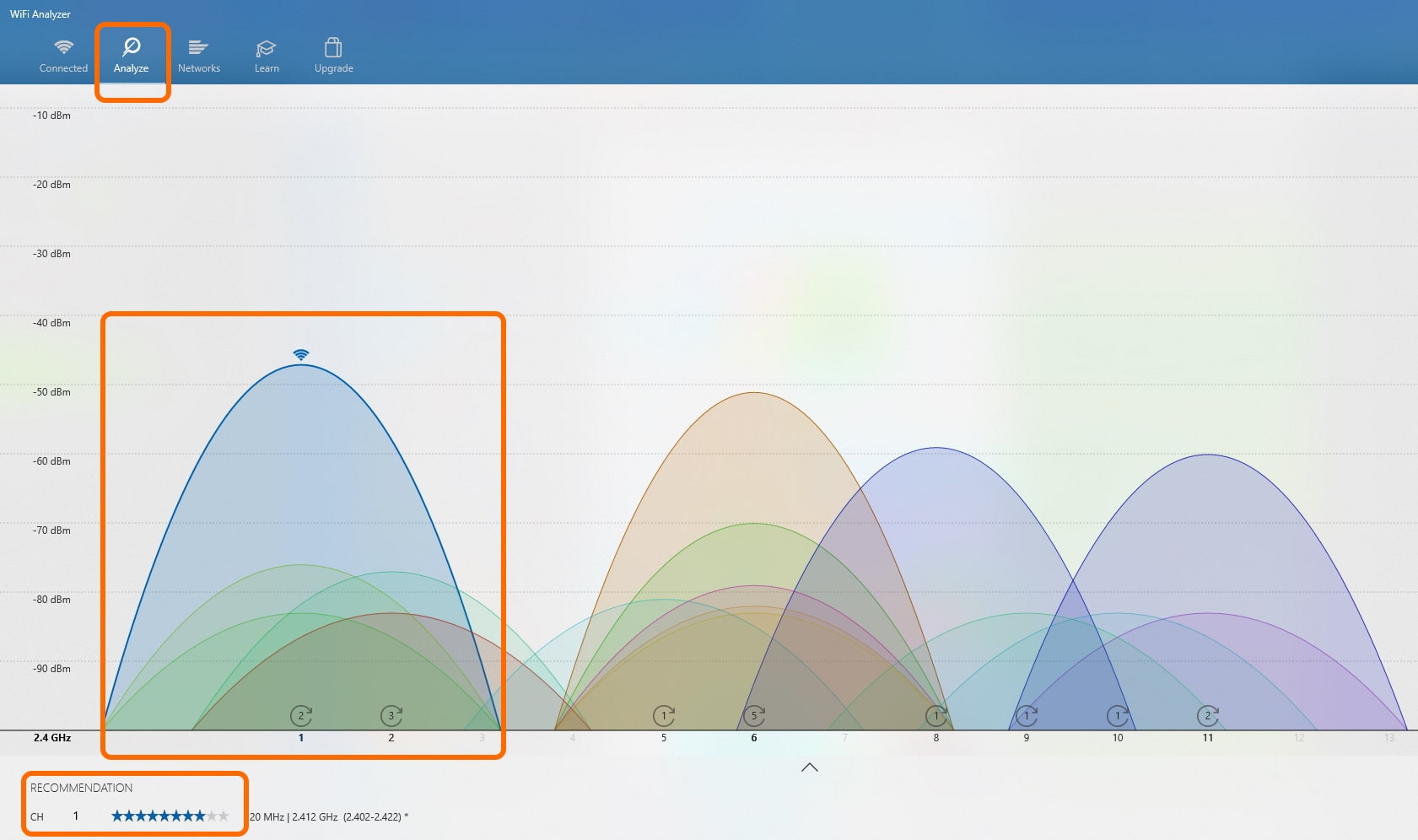Click the count badge above channel 5
Screen dimensions: 1418x840
664,714
